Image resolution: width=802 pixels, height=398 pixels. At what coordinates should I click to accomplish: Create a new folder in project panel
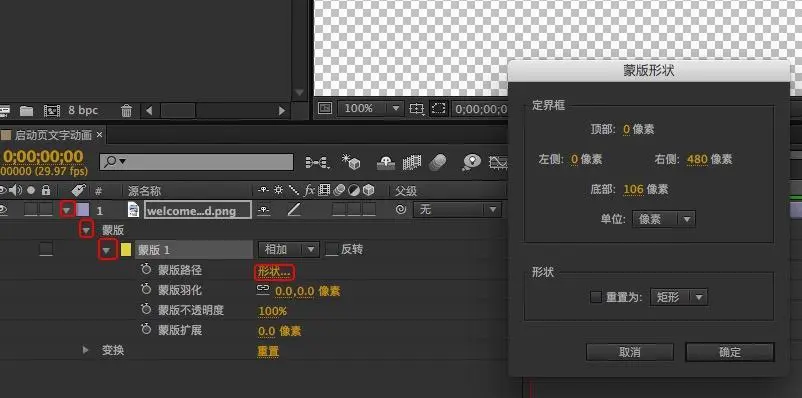point(26,110)
